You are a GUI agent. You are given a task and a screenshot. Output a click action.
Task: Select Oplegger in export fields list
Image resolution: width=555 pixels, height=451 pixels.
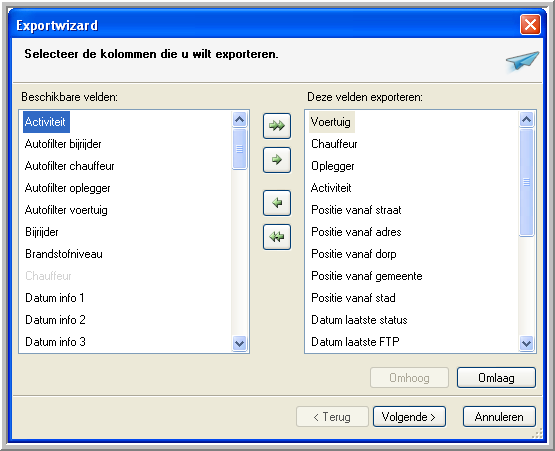(x=333, y=166)
